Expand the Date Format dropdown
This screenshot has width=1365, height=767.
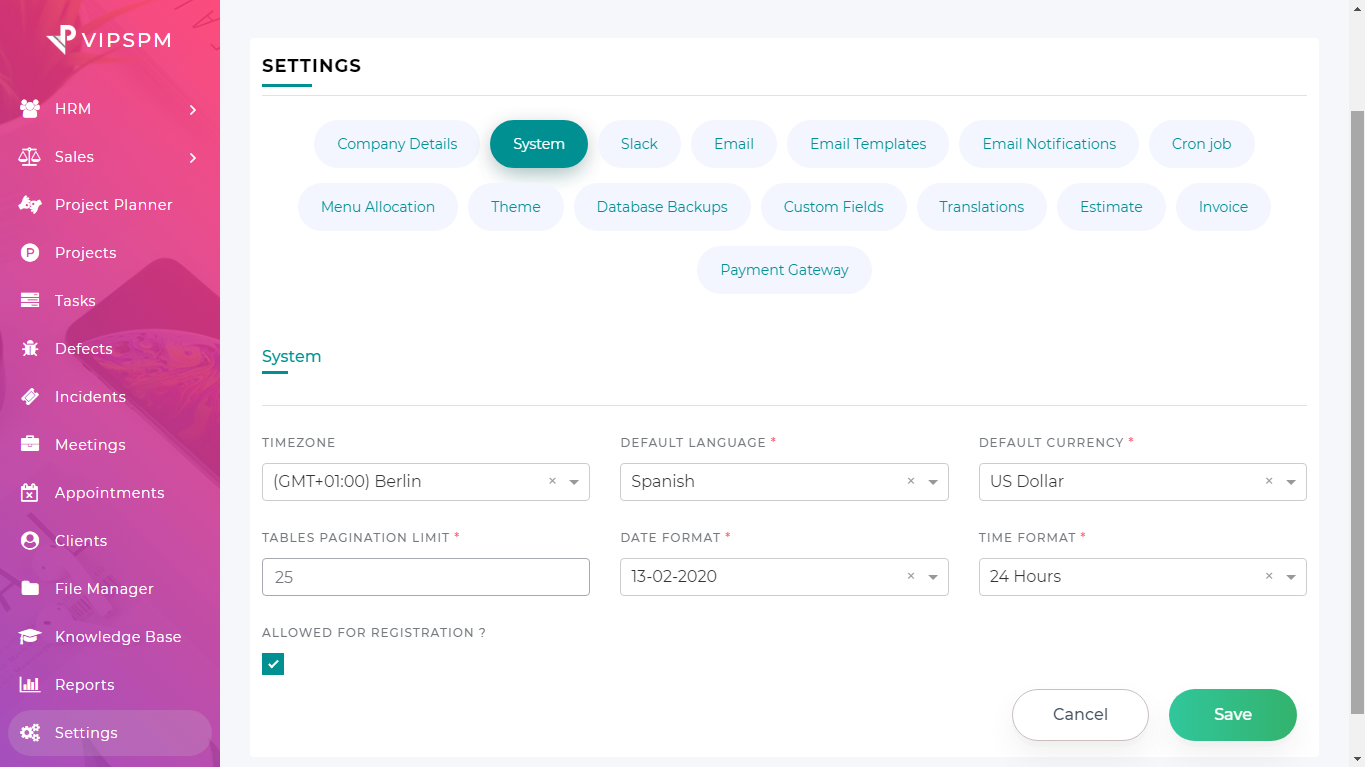click(x=933, y=577)
